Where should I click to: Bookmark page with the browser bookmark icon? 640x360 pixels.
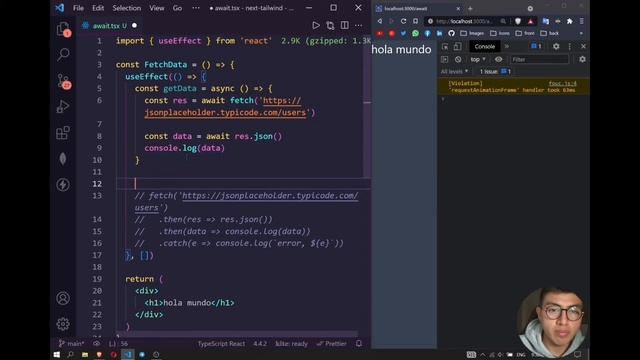coord(416,21)
